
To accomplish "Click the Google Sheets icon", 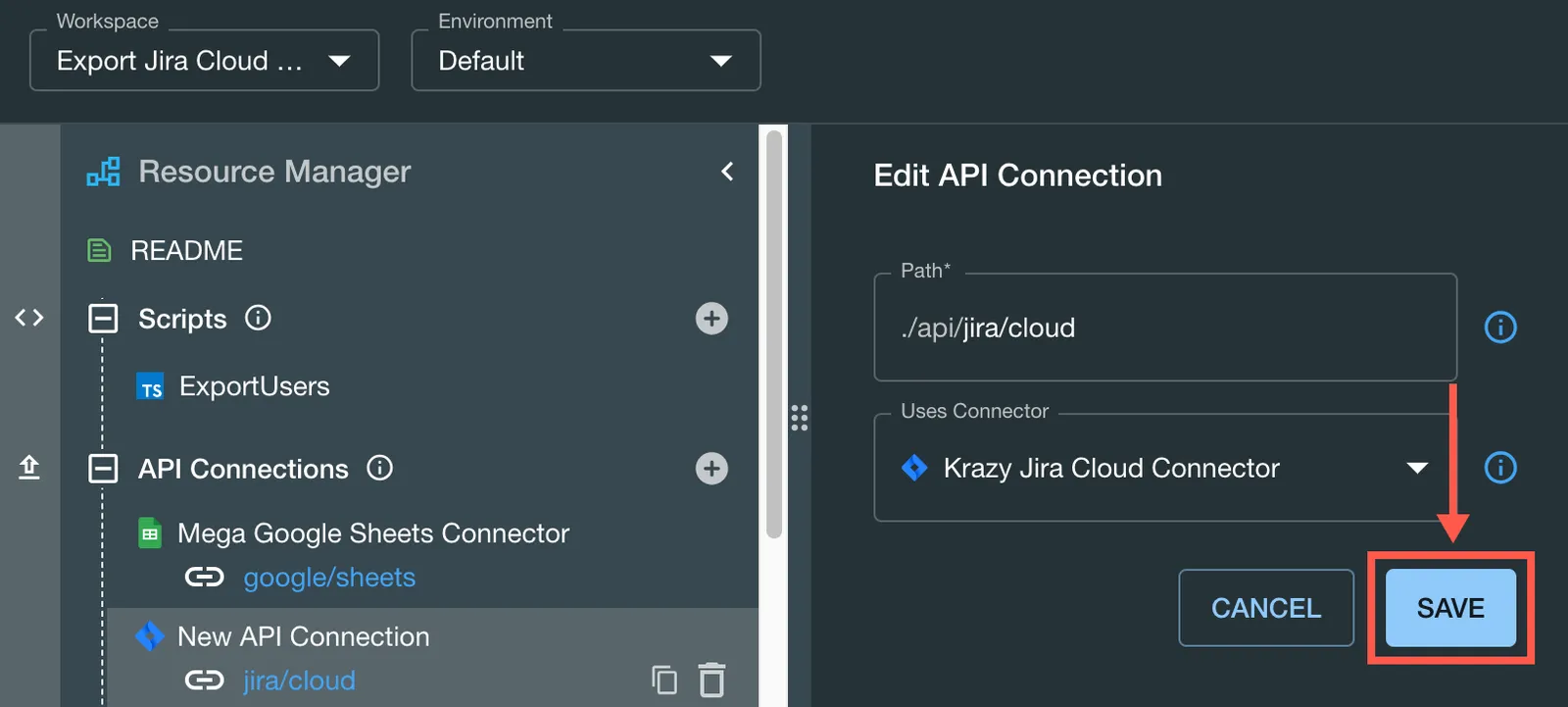I will [x=150, y=533].
